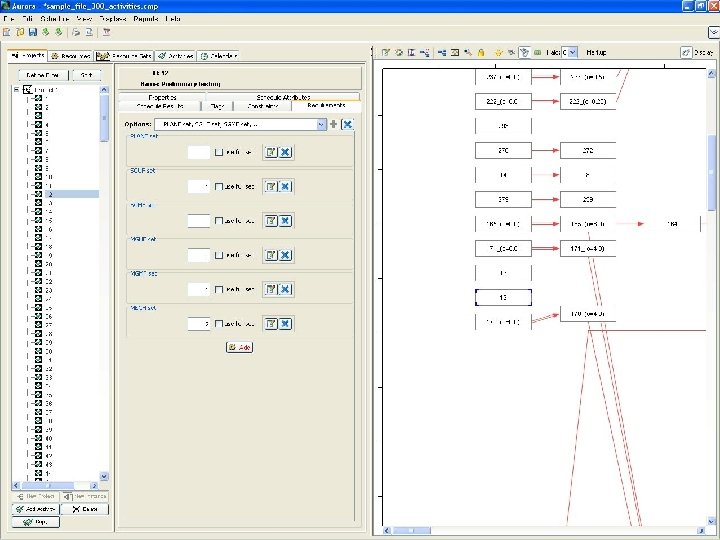The height and width of the screenshot is (540, 720).
Task: Collapse the root project node in the tree
Action: click(17, 90)
